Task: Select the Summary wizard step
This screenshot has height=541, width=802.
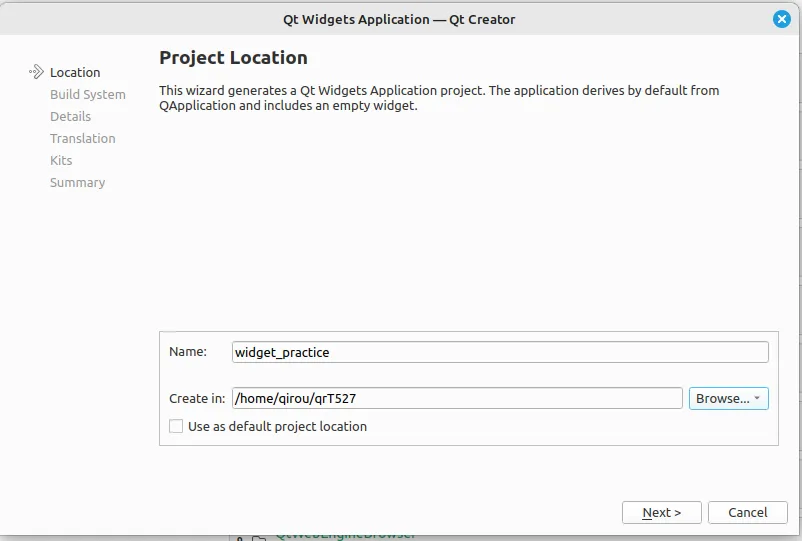Action: coord(77,183)
